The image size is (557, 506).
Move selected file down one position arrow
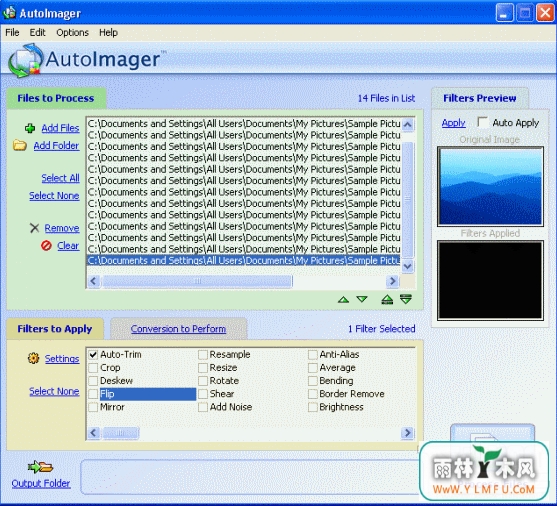pos(362,300)
